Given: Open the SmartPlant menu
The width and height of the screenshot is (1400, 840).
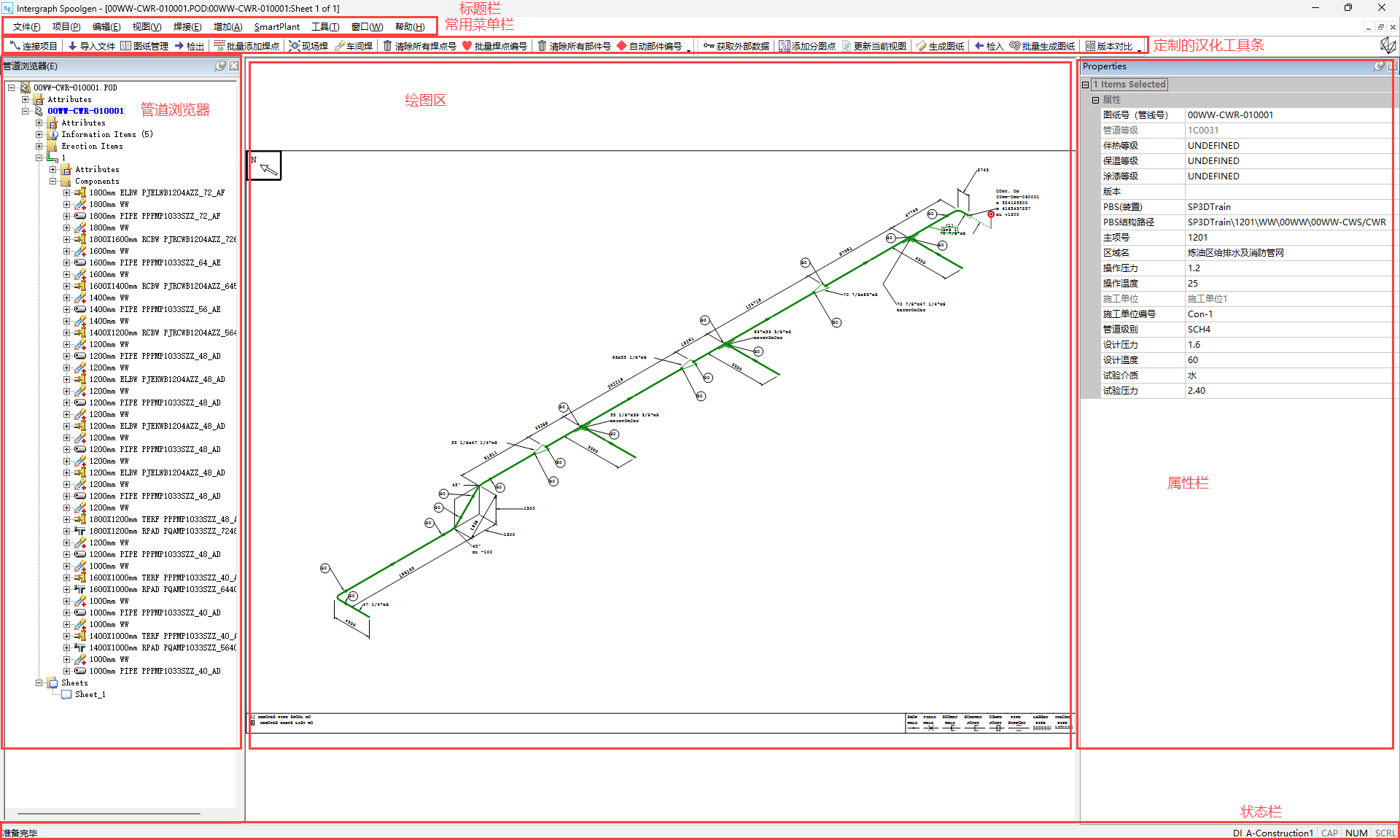Looking at the screenshot, I should [x=276, y=27].
